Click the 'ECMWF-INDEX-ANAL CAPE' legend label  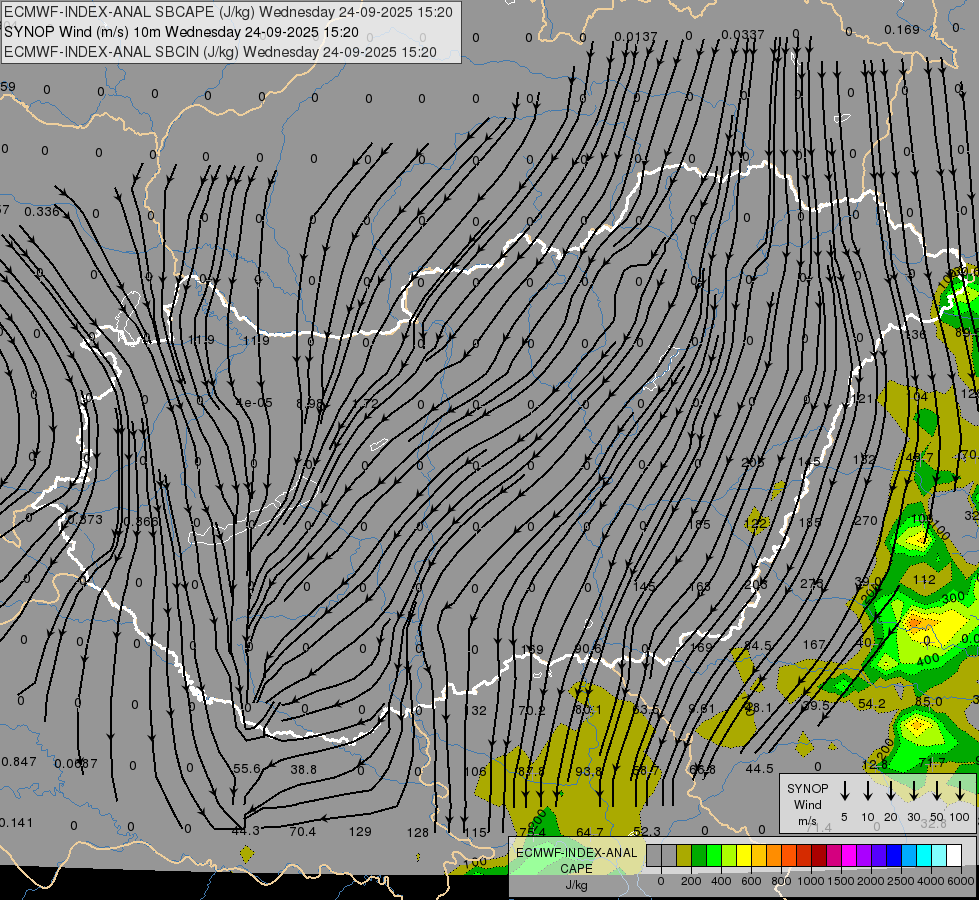tap(576, 861)
